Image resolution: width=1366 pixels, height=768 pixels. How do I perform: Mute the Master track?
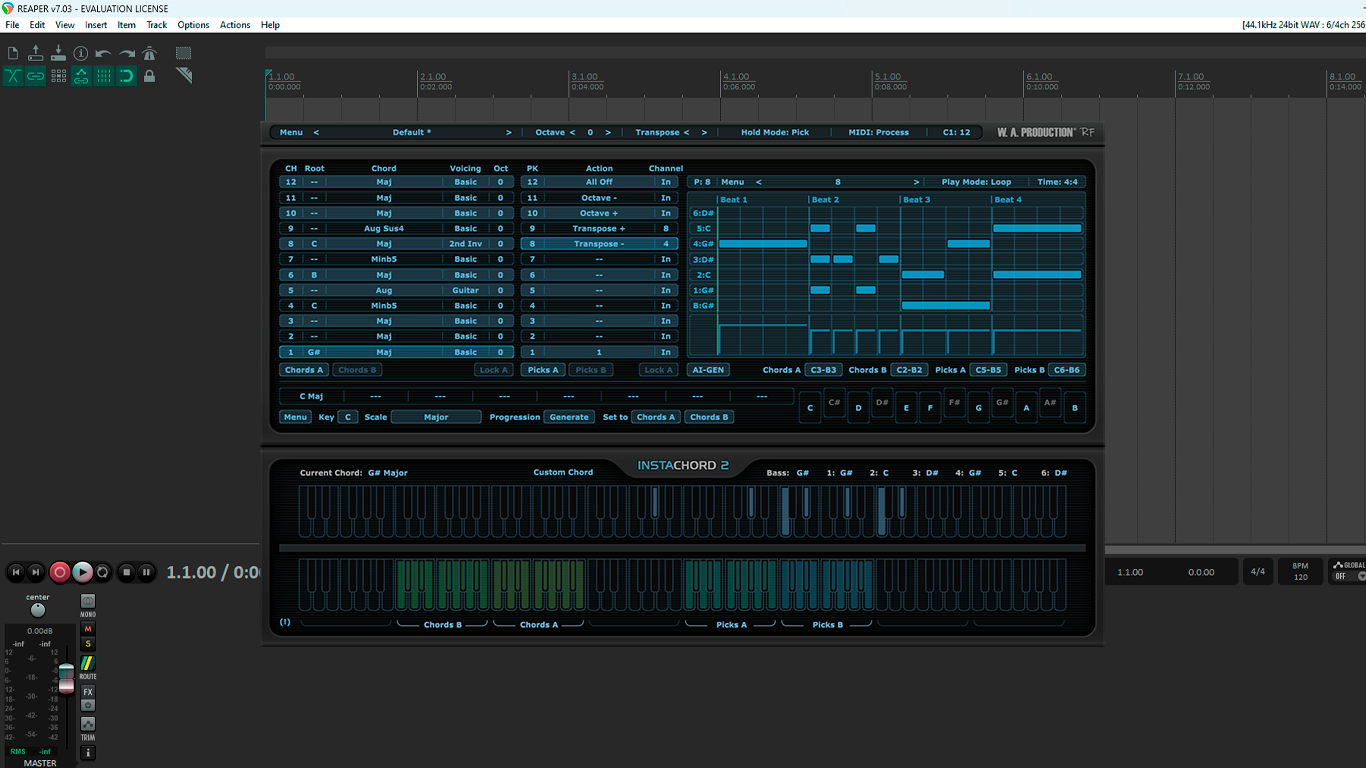[x=88, y=629]
